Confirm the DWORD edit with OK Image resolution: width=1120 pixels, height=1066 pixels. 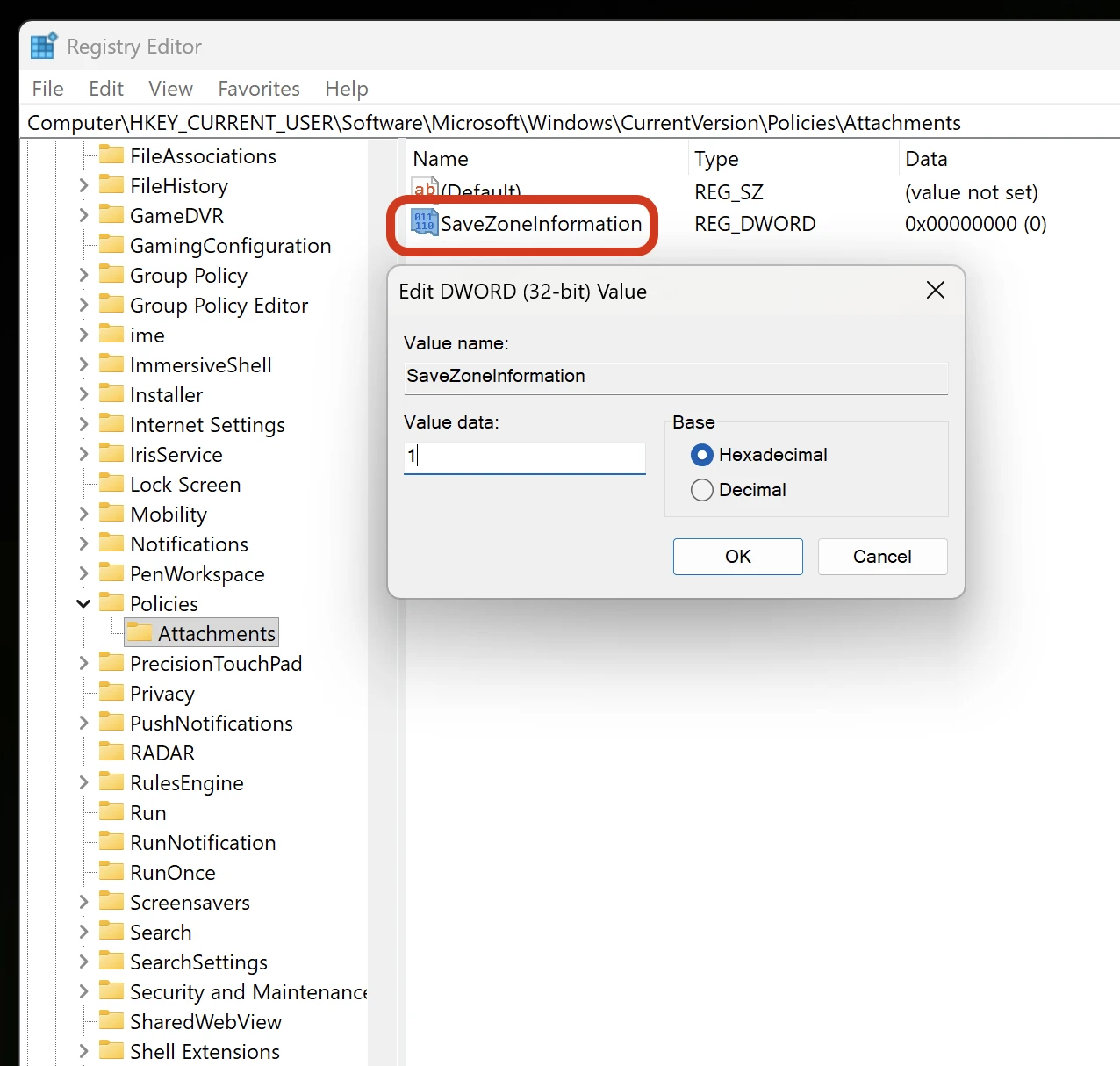pos(737,557)
